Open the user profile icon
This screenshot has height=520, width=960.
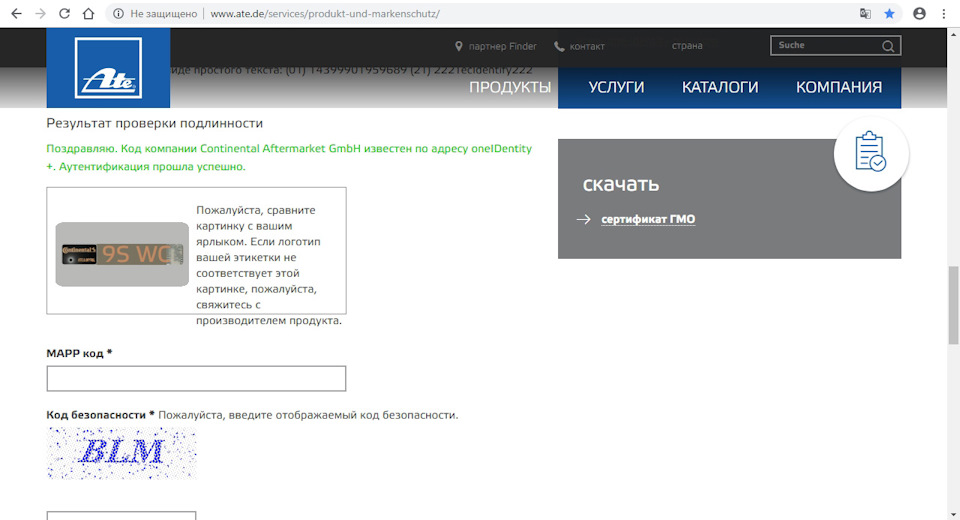click(919, 13)
